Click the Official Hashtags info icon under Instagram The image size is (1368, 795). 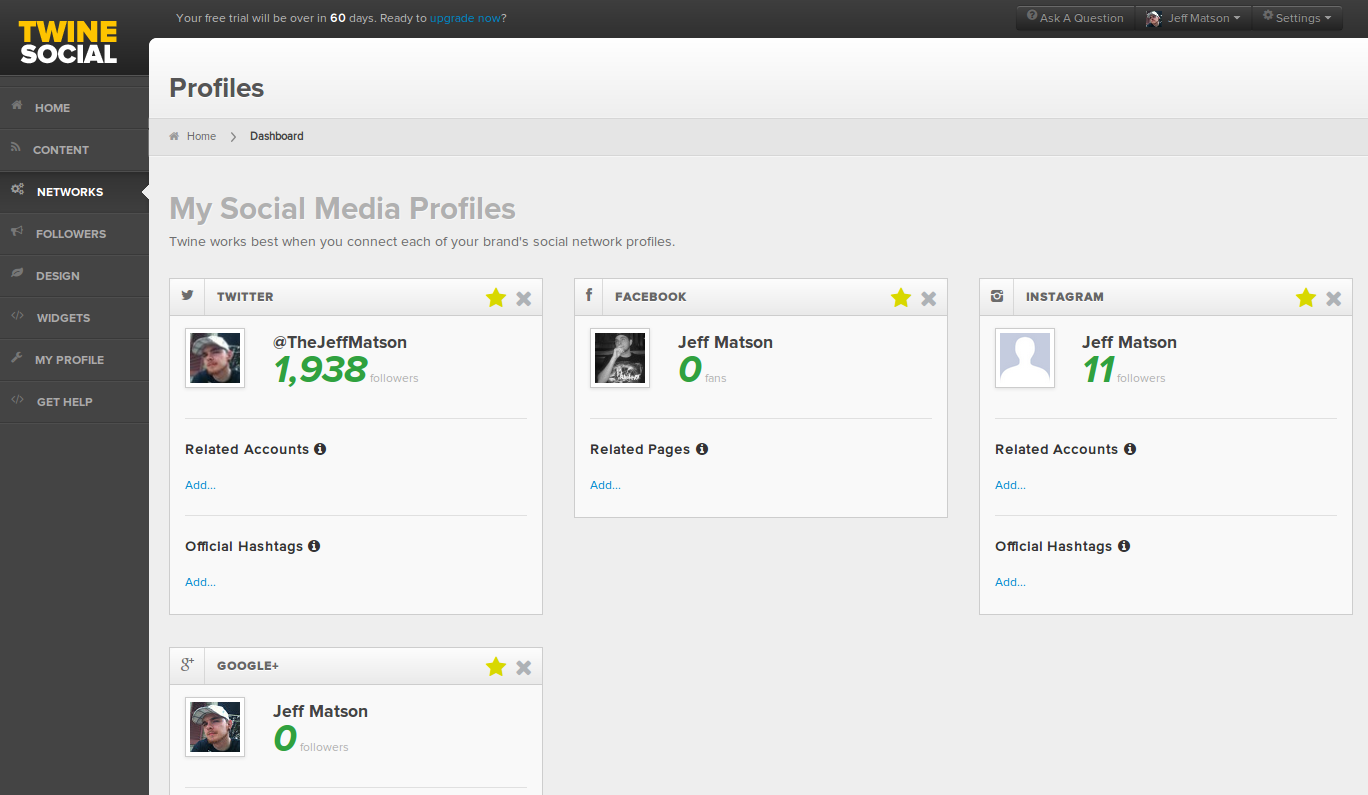click(x=1124, y=546)
